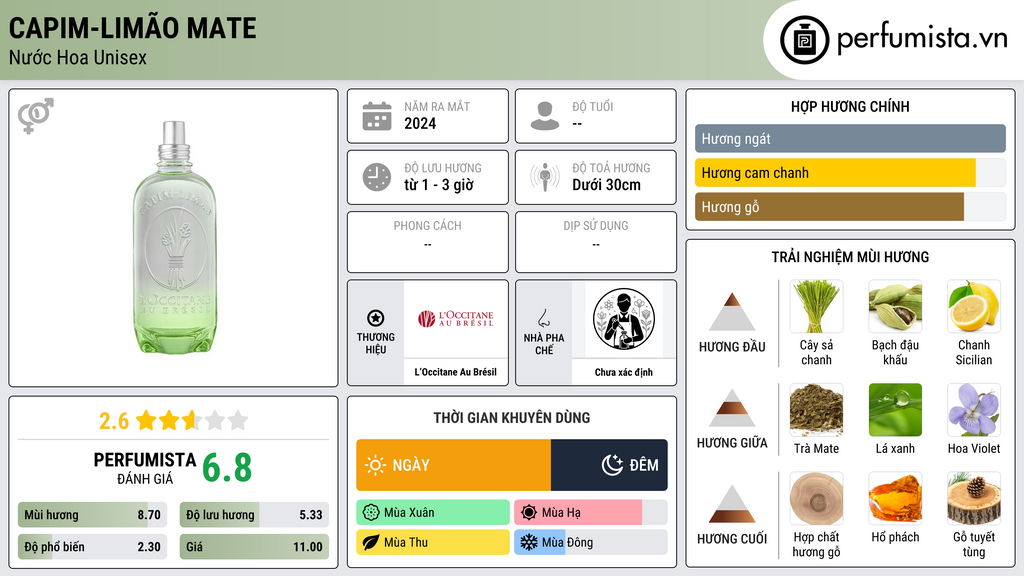Click the person silhouette icon for Độ tuổi
Image resolution: width=1024 pixels, height=576 pixels.
[545, 116]
